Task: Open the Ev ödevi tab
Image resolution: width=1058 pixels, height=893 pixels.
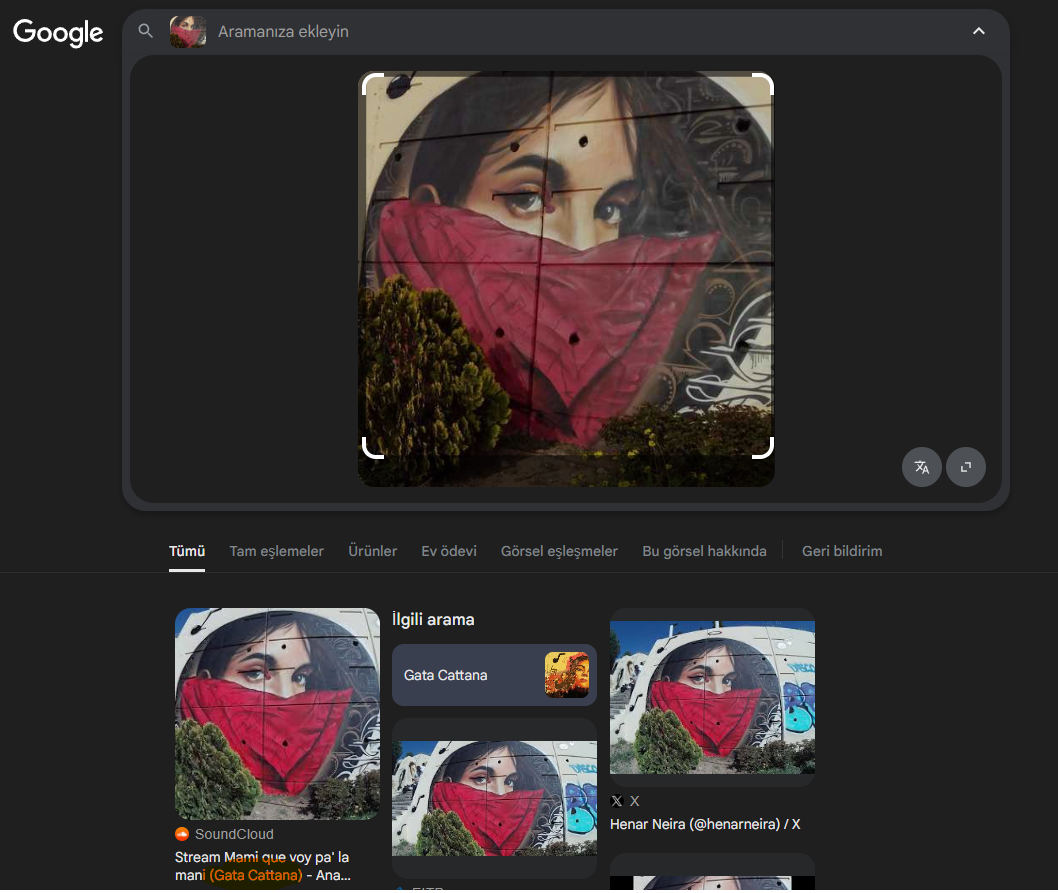Action: coord(448,551)
